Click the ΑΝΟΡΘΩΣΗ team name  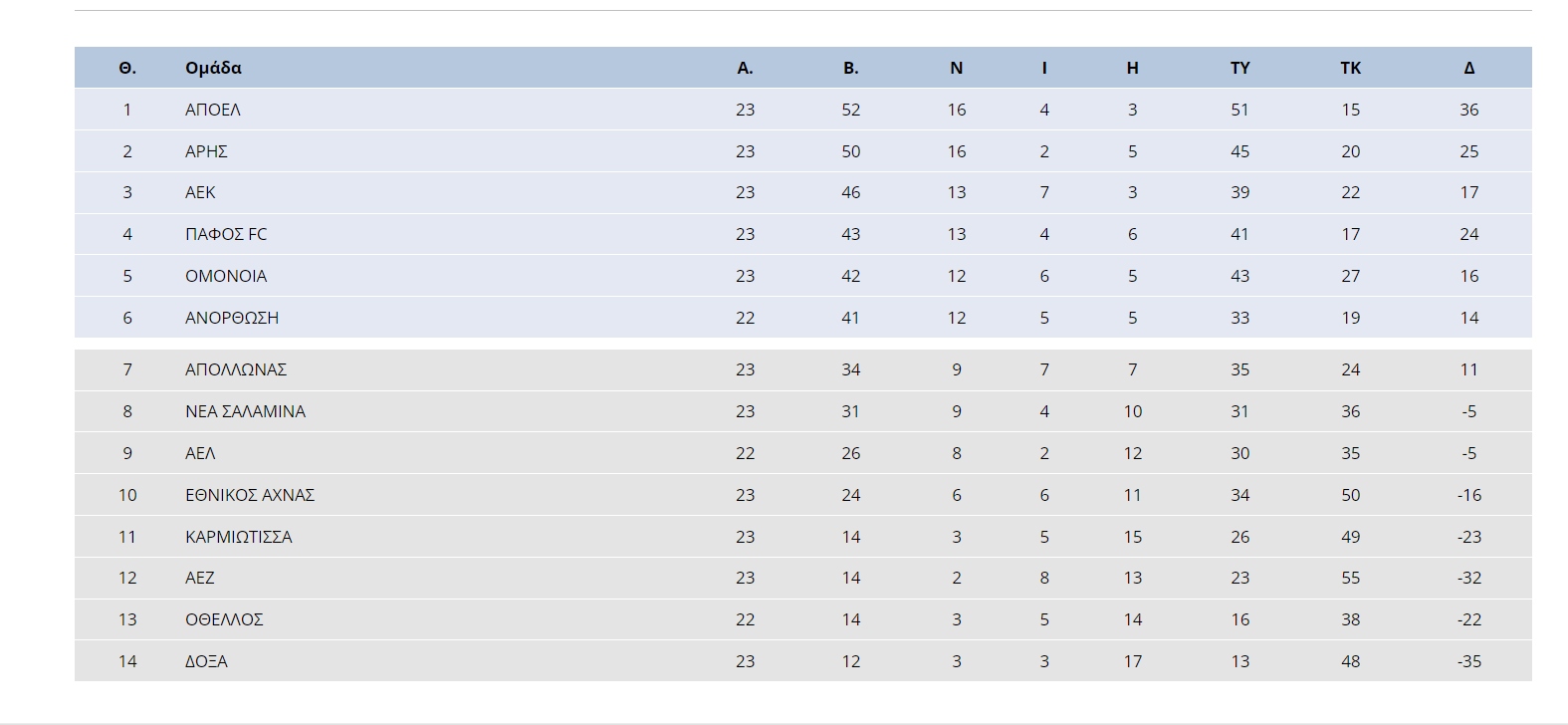tap(232, 318)
